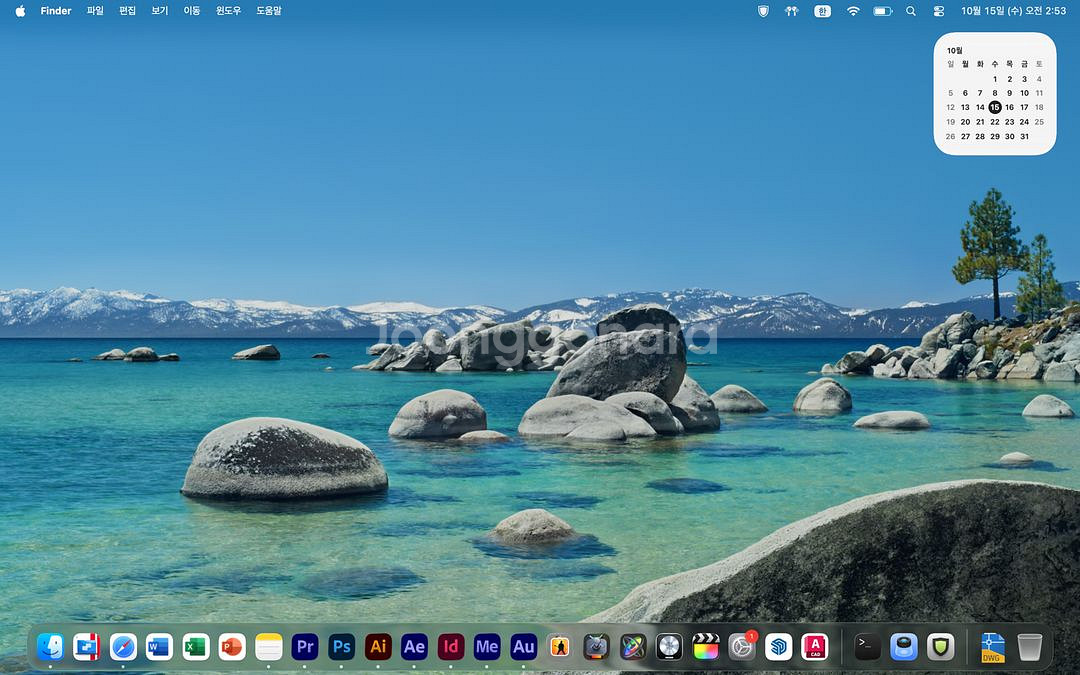Open the 파일 menu
The height and width of the screenshot is (675, 1080).
[94, 11]
